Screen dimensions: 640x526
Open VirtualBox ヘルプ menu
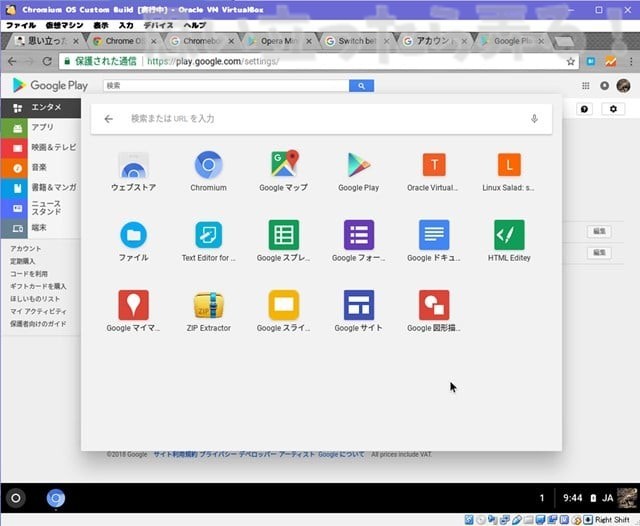(x=195, y=25)
